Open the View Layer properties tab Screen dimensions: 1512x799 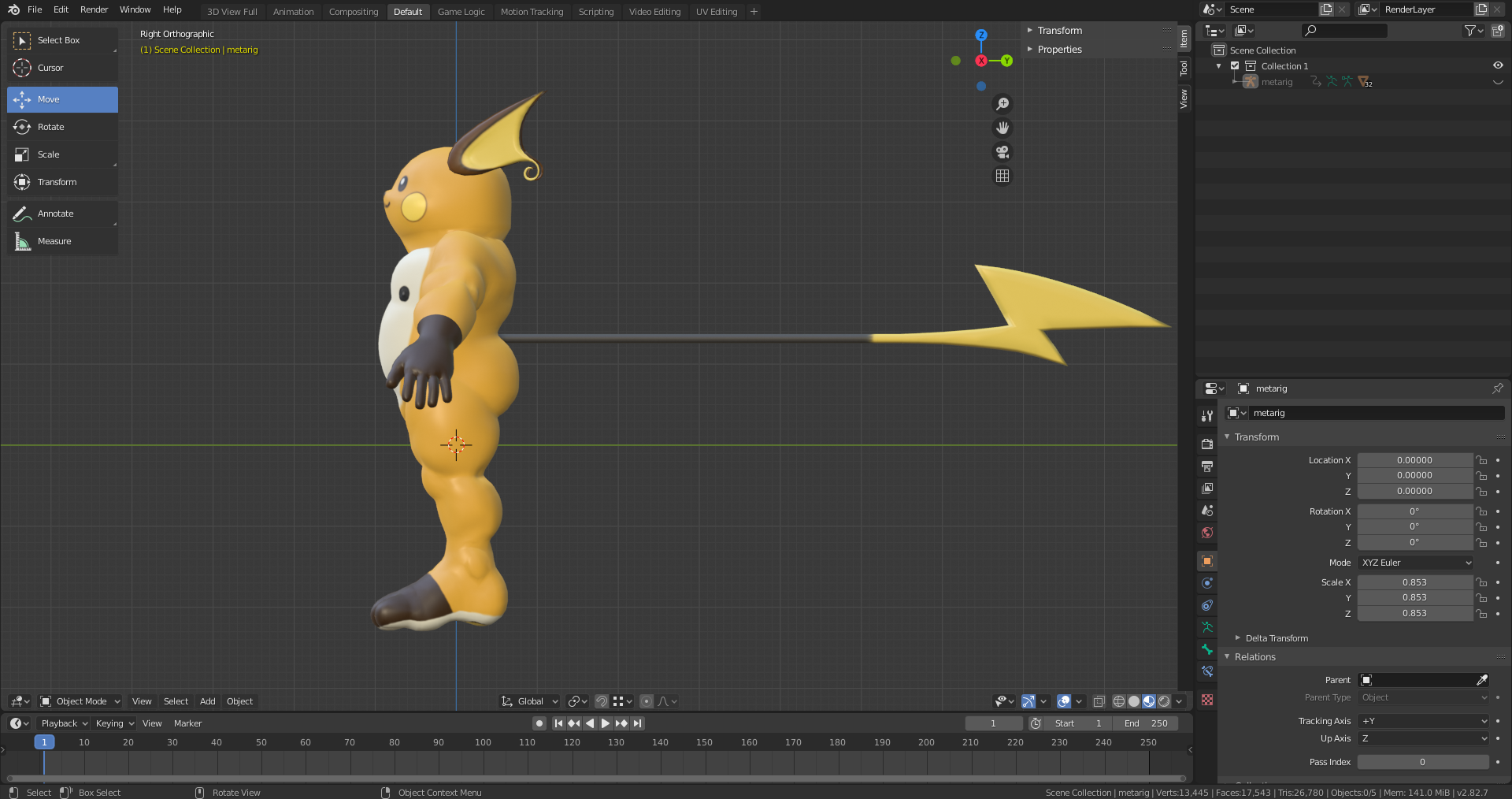click(1207, 489)
